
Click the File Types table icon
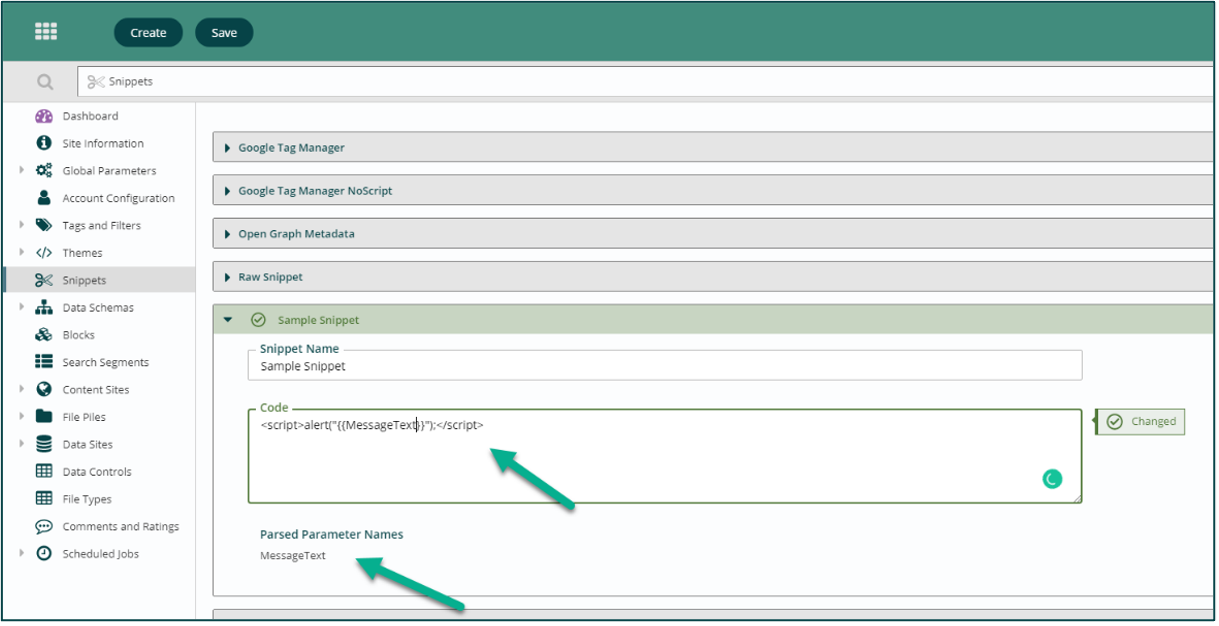(44, 499)
